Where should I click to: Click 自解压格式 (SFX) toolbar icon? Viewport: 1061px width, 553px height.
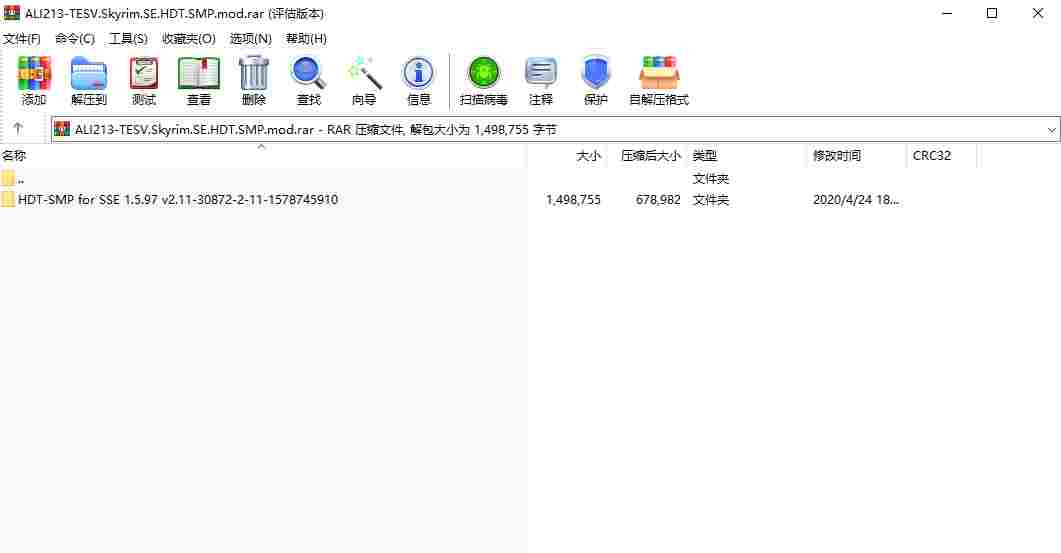(x=658, y=73)
